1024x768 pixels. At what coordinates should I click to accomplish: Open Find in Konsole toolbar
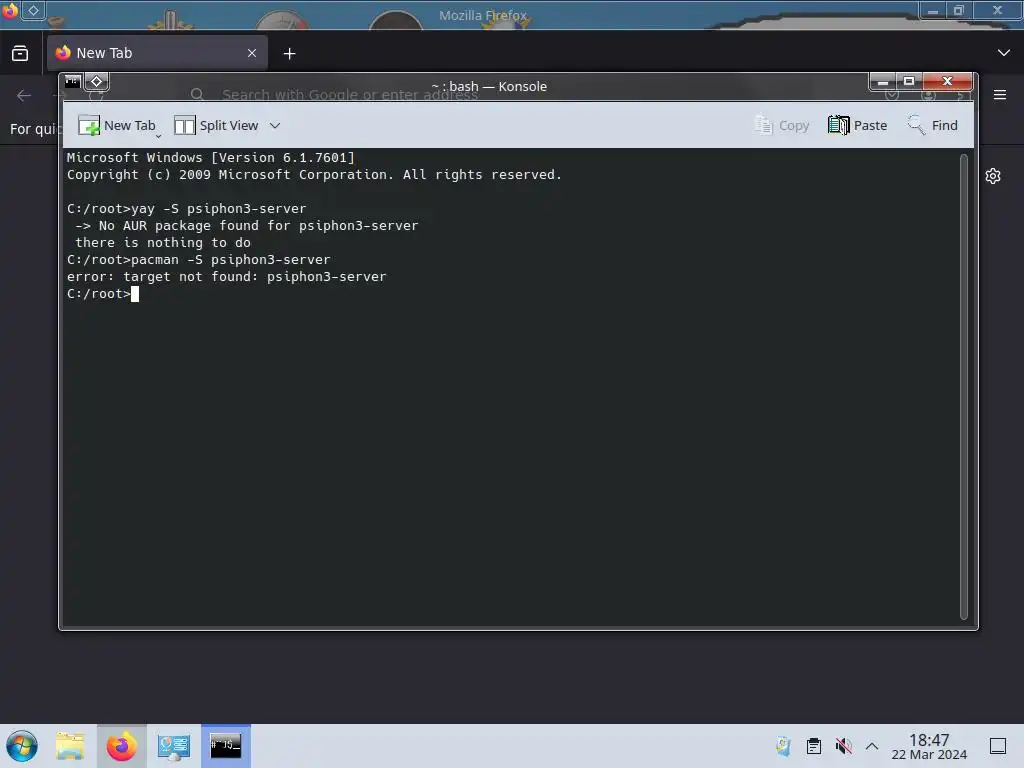[933, 125]
